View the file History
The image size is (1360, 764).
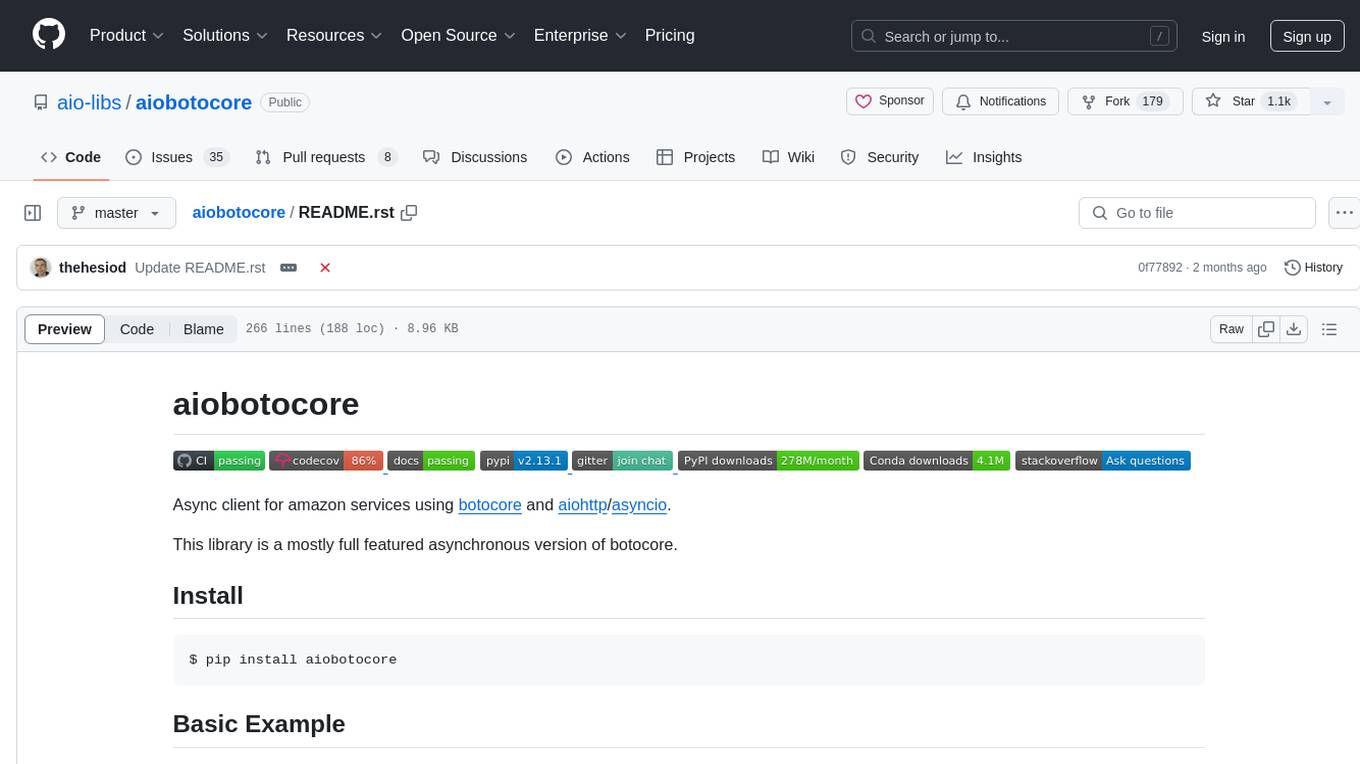pos(1313,267)
